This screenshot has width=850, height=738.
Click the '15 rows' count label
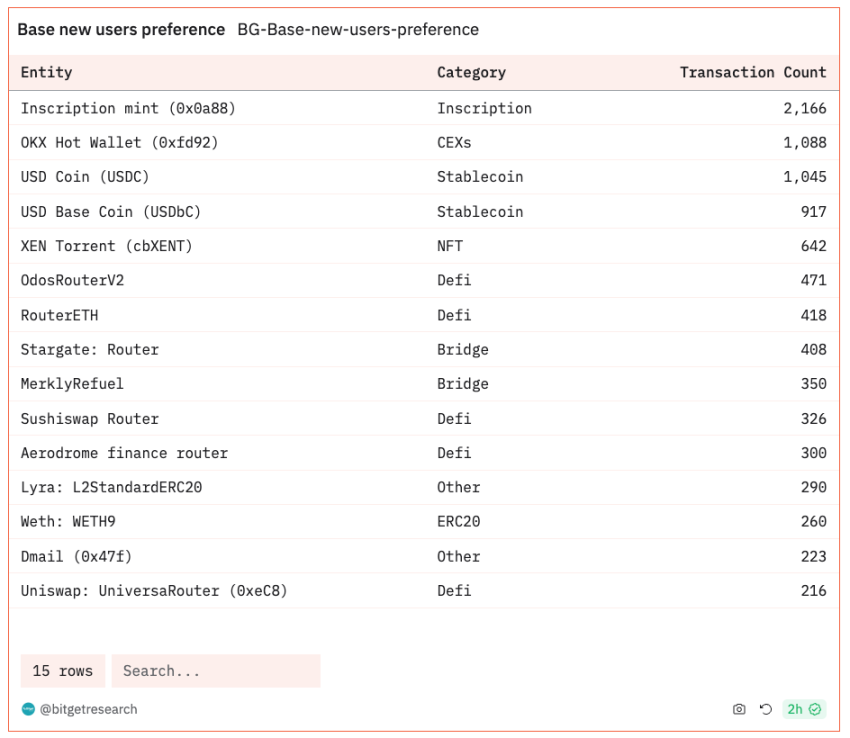[x=63, y=671]
